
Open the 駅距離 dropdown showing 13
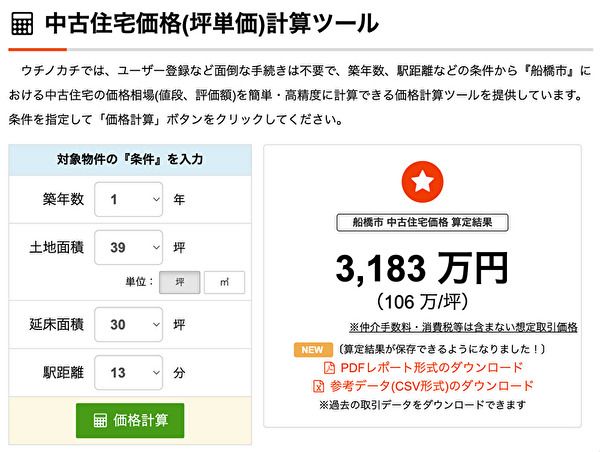click(129, 372)
